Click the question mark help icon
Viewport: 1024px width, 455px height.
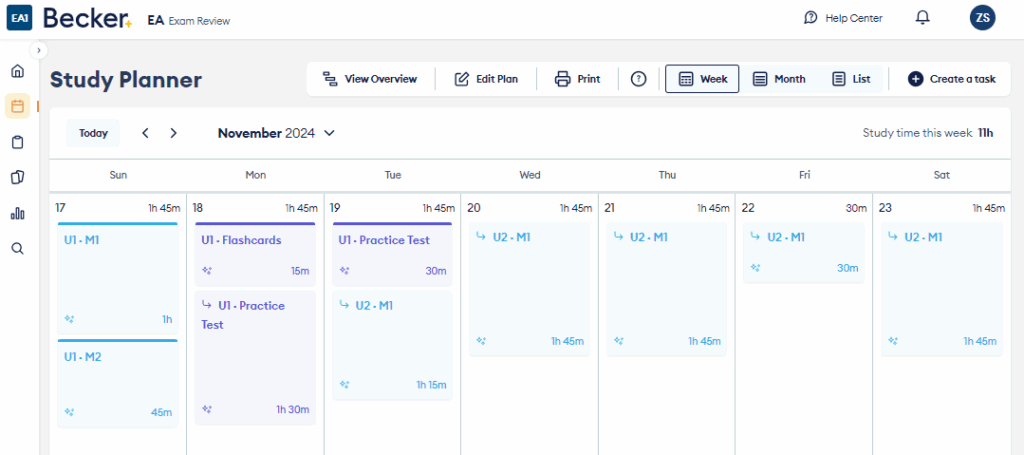point(638,79)
